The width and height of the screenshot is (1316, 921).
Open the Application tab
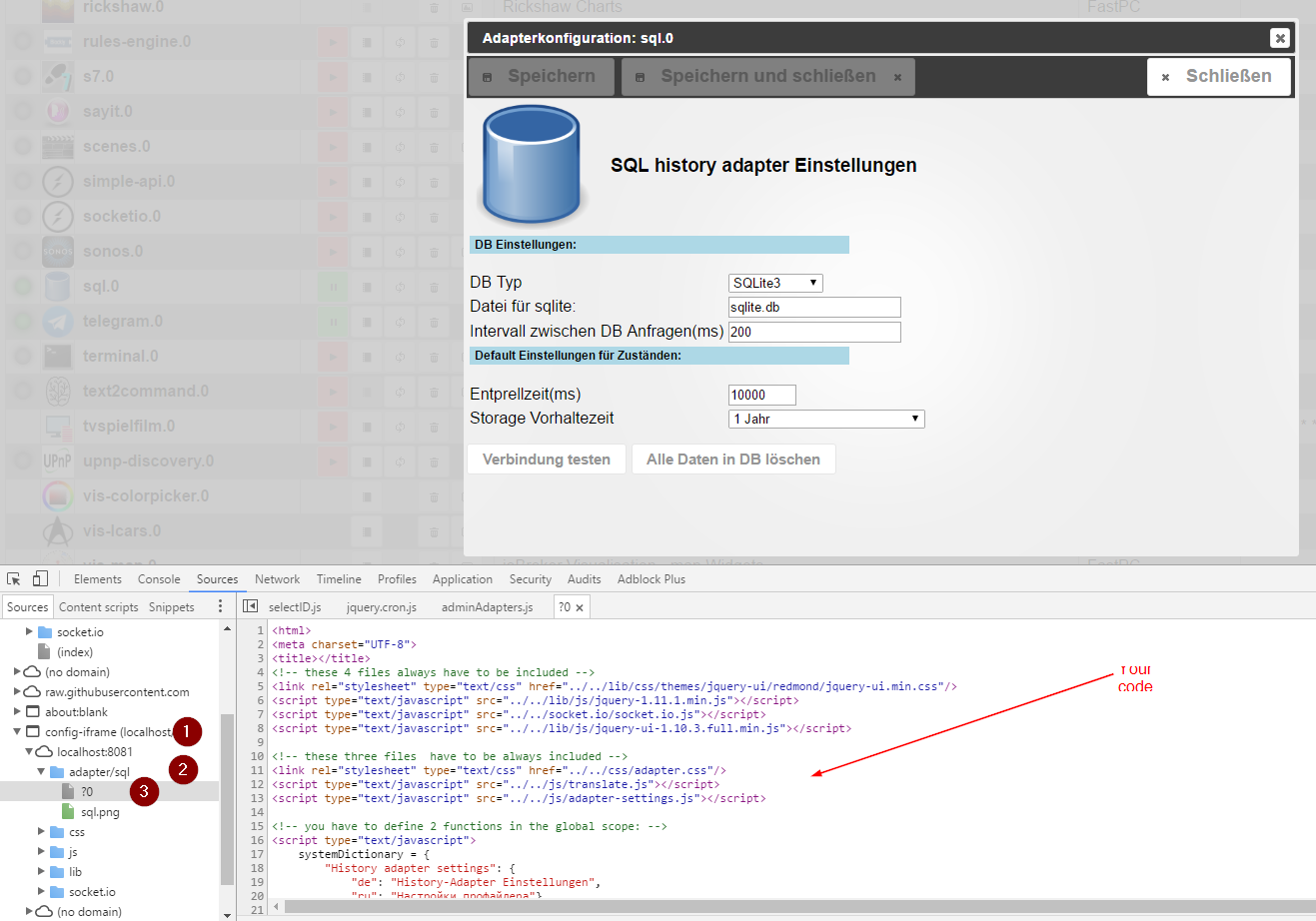pos(463,579)
